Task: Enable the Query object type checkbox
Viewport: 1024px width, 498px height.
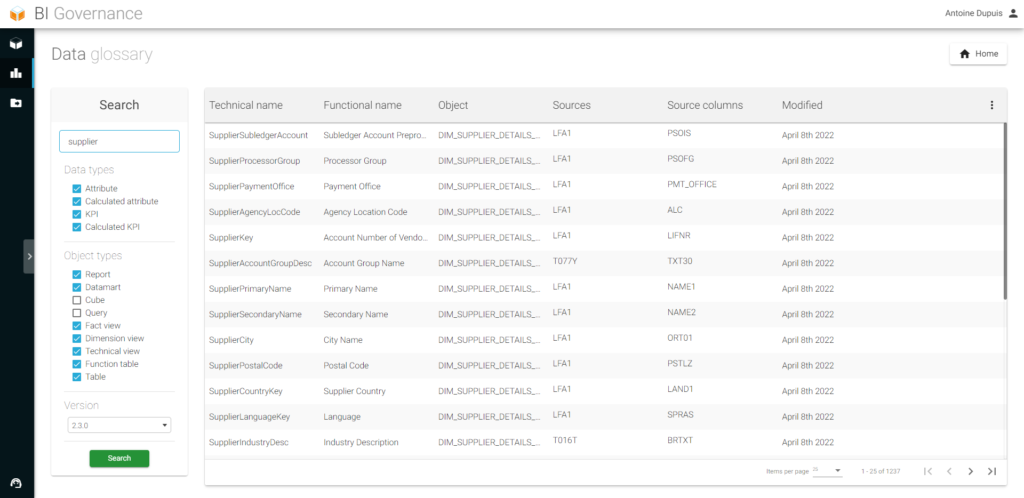Action: 76,313
